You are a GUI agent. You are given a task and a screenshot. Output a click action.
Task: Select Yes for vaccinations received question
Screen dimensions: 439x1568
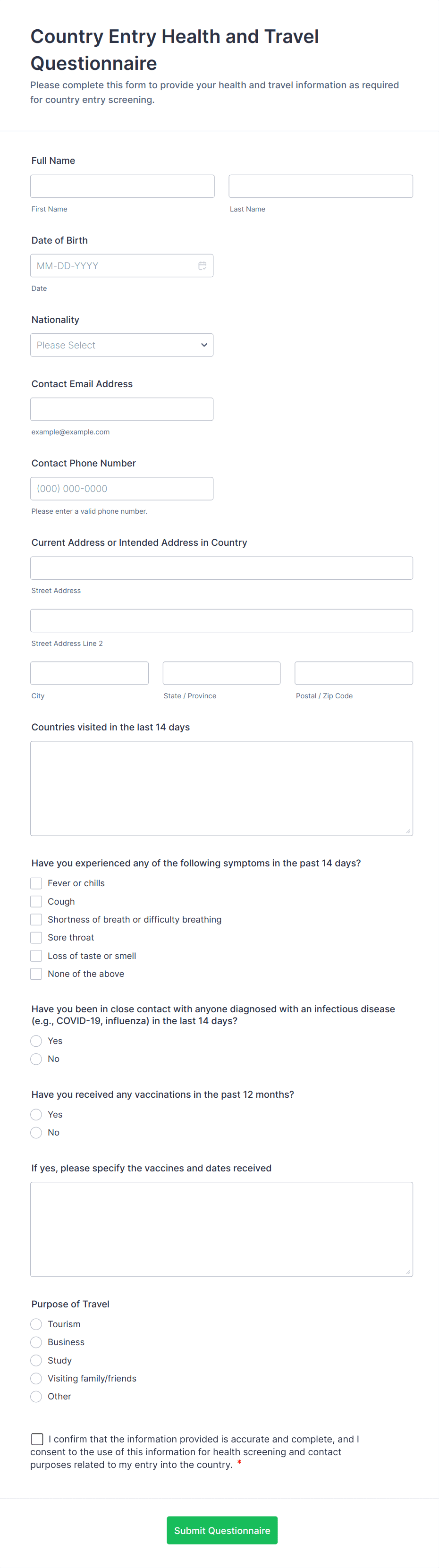36,1115
